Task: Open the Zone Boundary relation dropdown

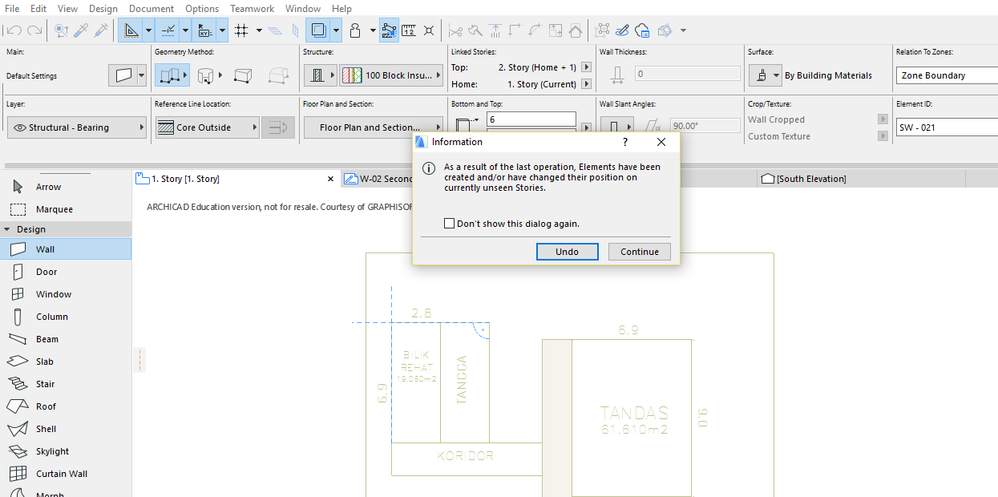Action: coord(947,76)
